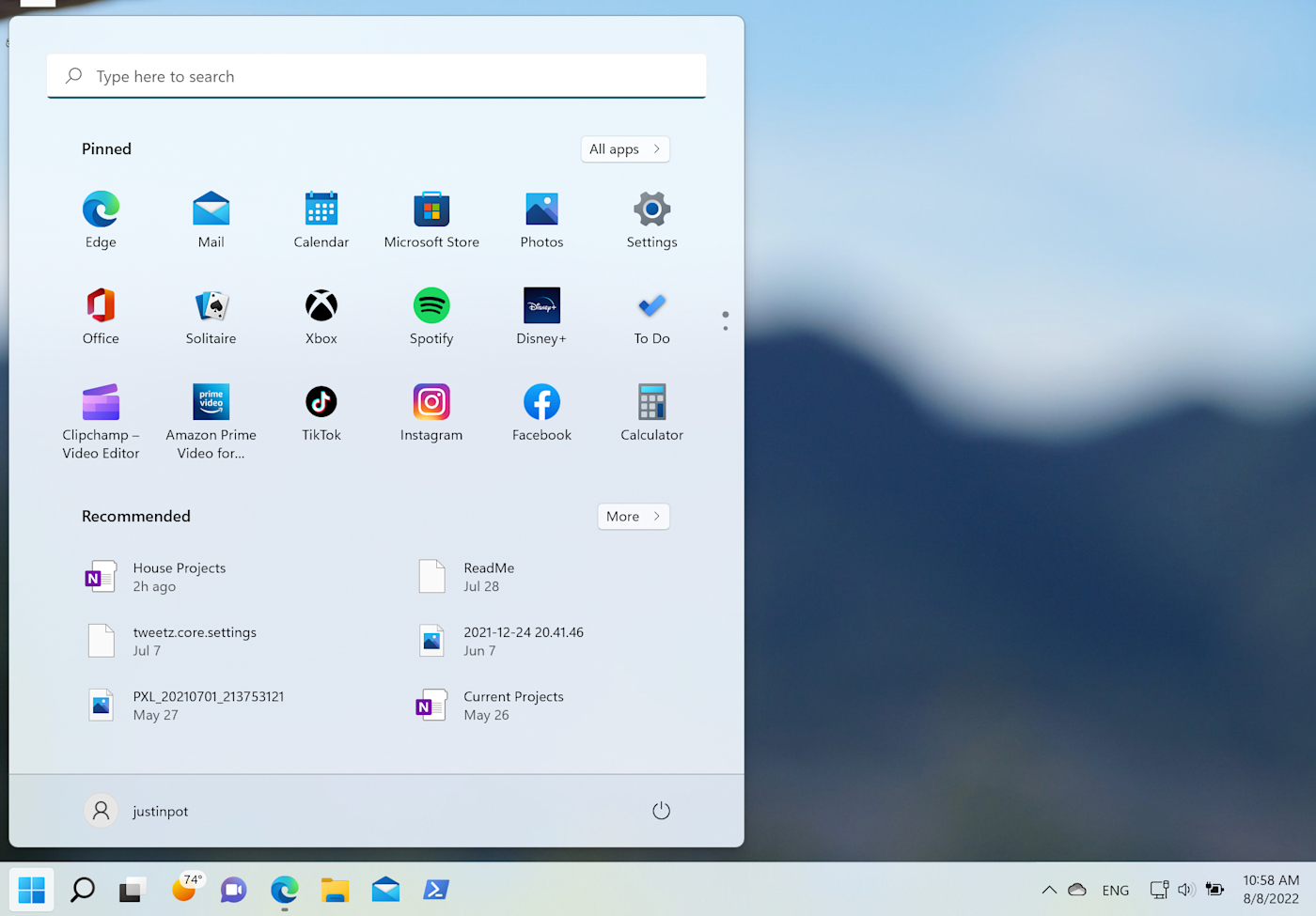Click the Type here to search field
1316x916 pixels.
click(376, 76)
